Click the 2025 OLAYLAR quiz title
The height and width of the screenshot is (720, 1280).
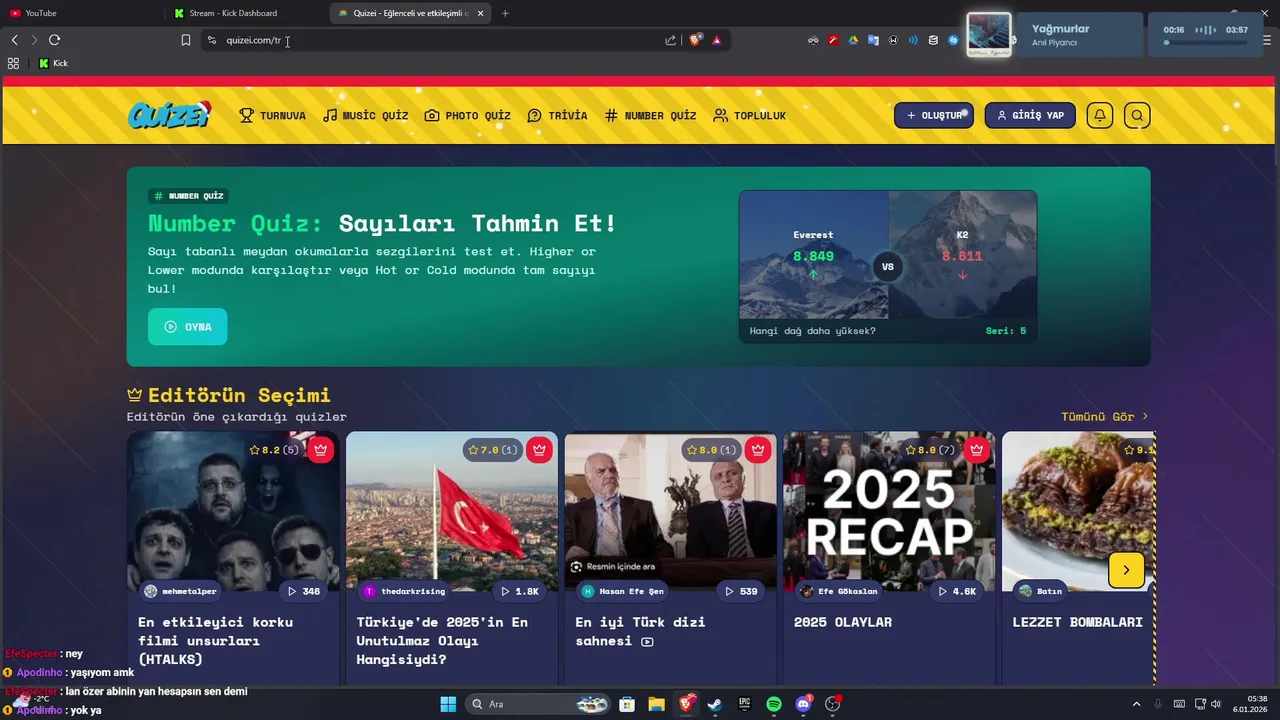click(x=843, y=622)
